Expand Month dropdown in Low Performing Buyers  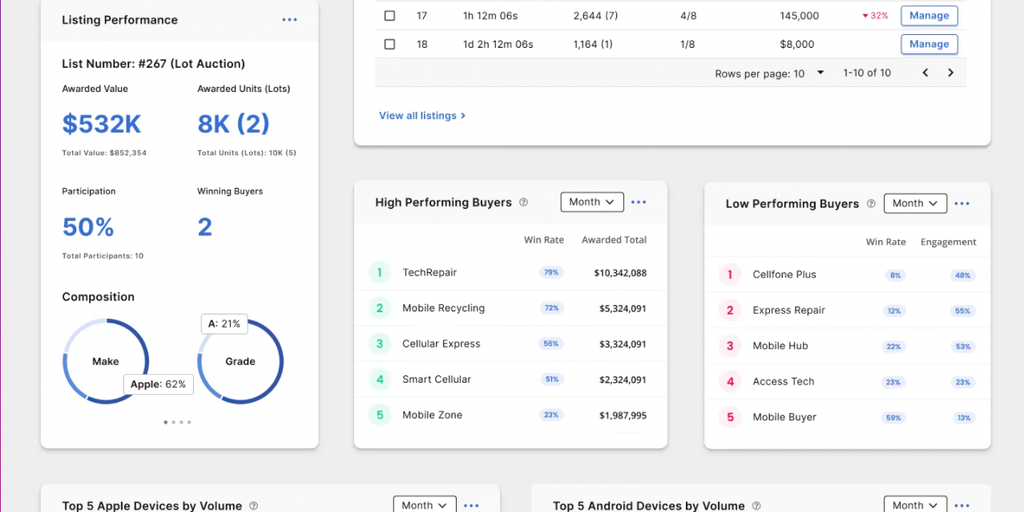[x=915, y=204]
